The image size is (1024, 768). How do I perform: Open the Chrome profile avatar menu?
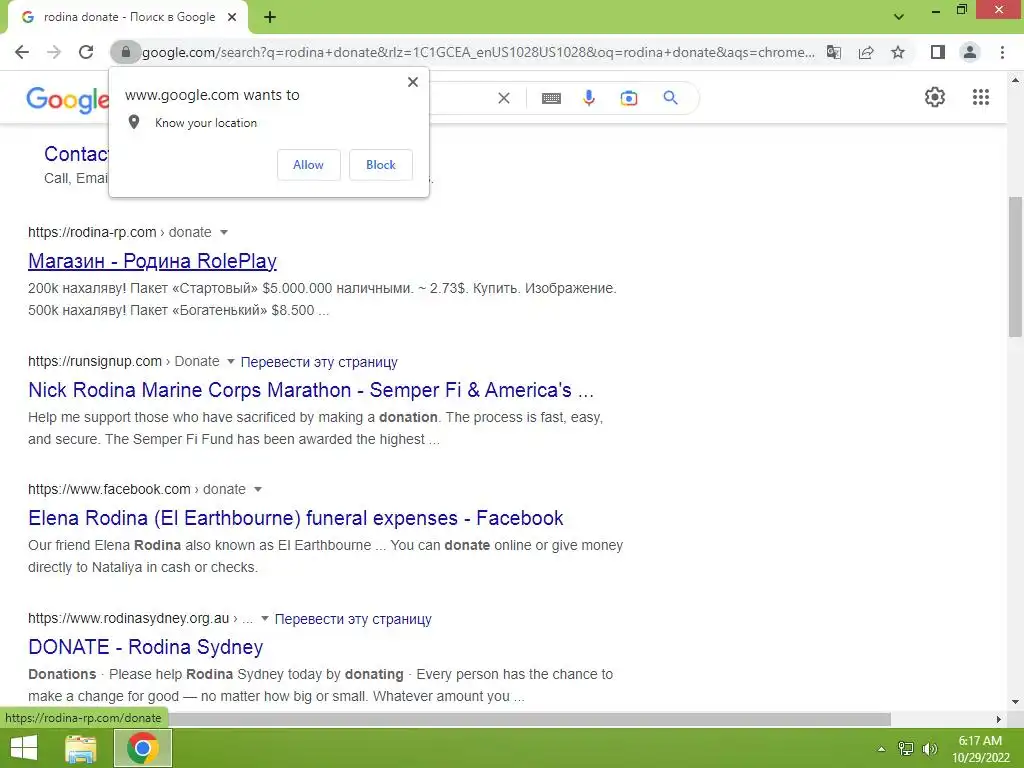point(970,52)
